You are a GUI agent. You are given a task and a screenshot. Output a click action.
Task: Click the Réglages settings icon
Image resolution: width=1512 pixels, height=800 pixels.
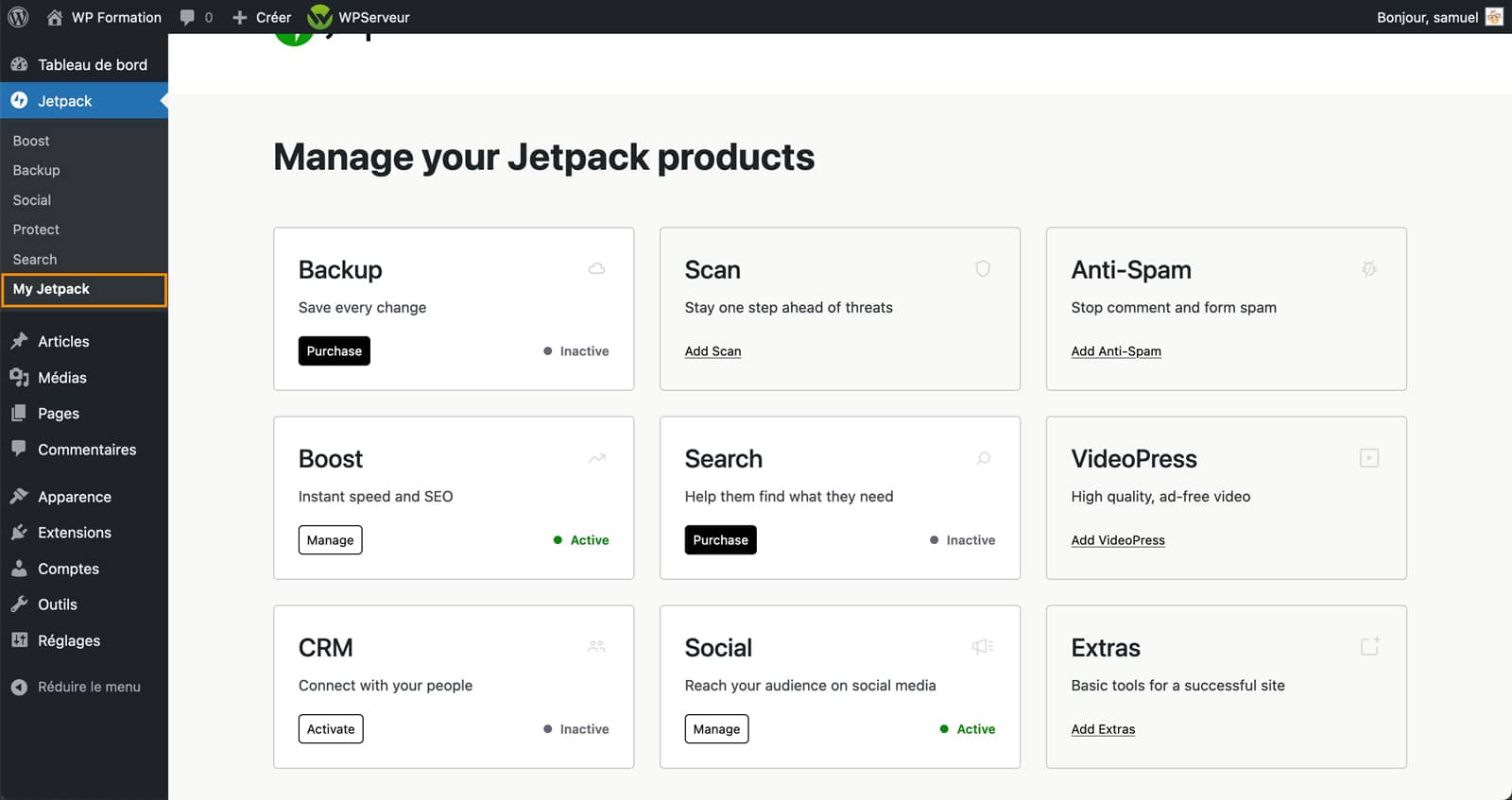click(x=19, y=639)
